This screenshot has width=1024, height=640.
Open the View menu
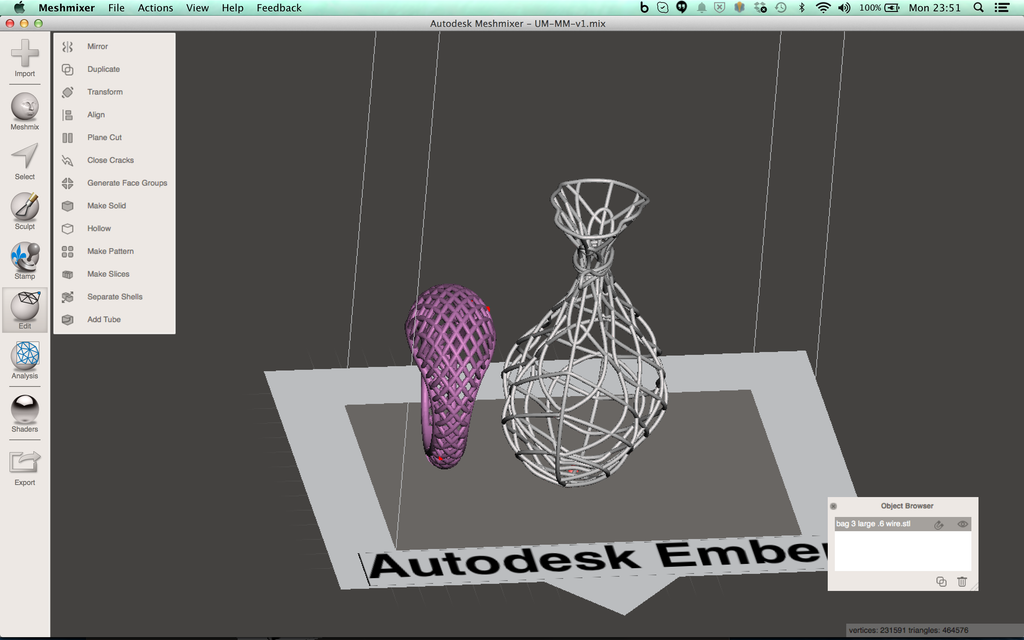coord(197,8)
